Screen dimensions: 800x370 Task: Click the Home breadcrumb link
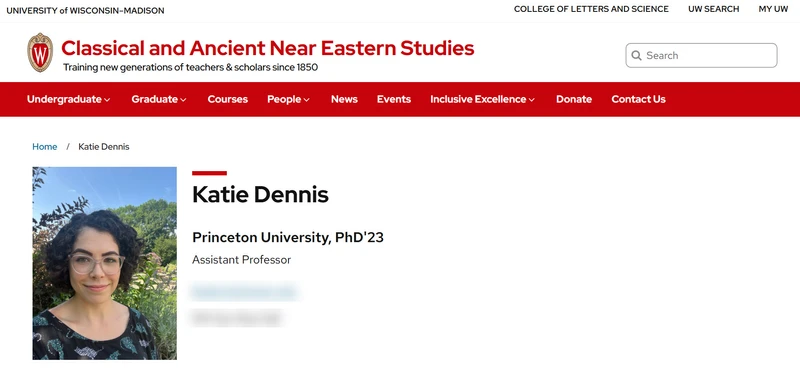(x=44, y=146)
